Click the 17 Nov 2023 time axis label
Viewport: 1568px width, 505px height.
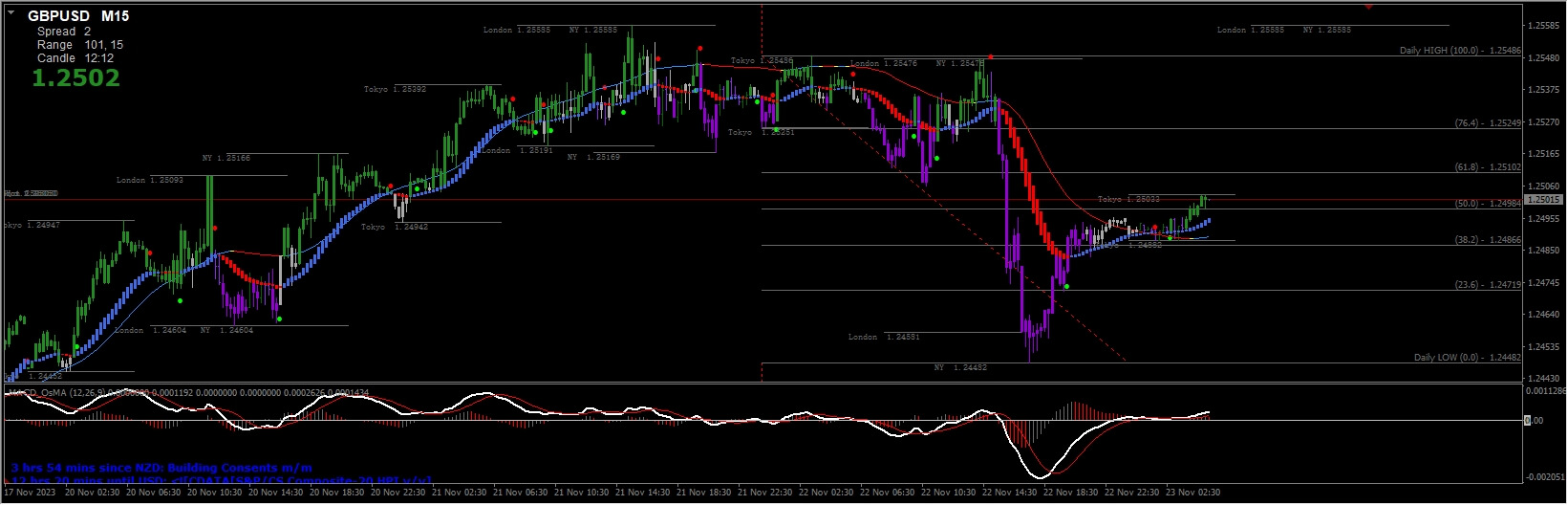(28, 493)
